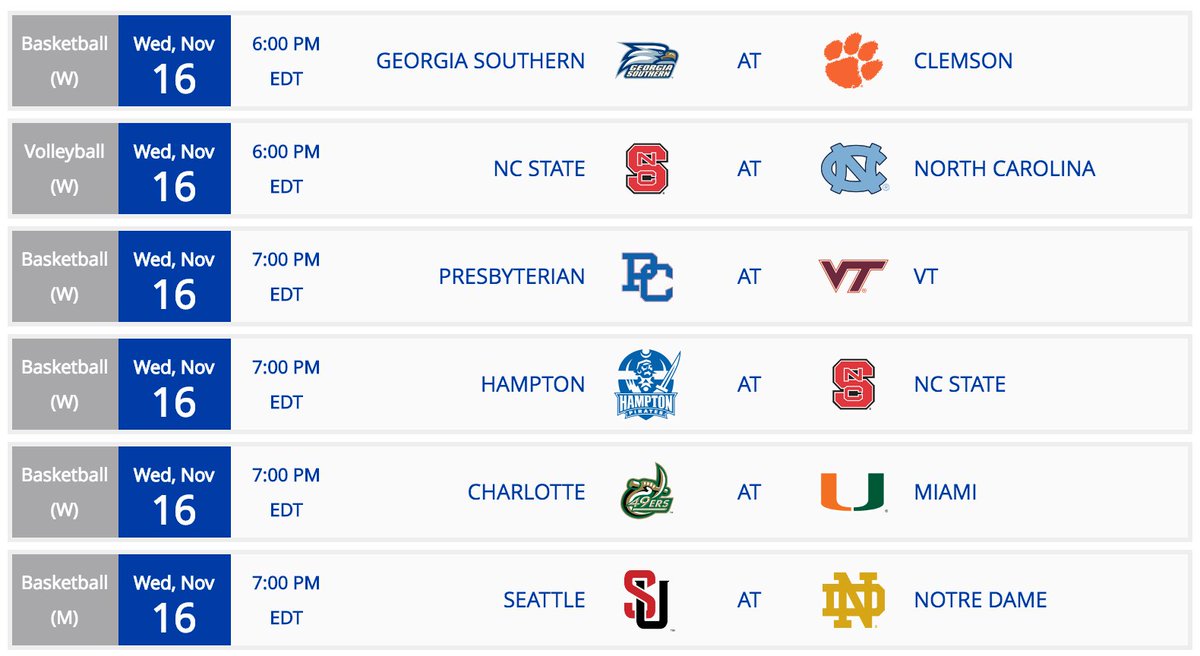The image size is (1200, 656).
Task: Click the NC State logo in volleyball row
Action: click(647, 168)
